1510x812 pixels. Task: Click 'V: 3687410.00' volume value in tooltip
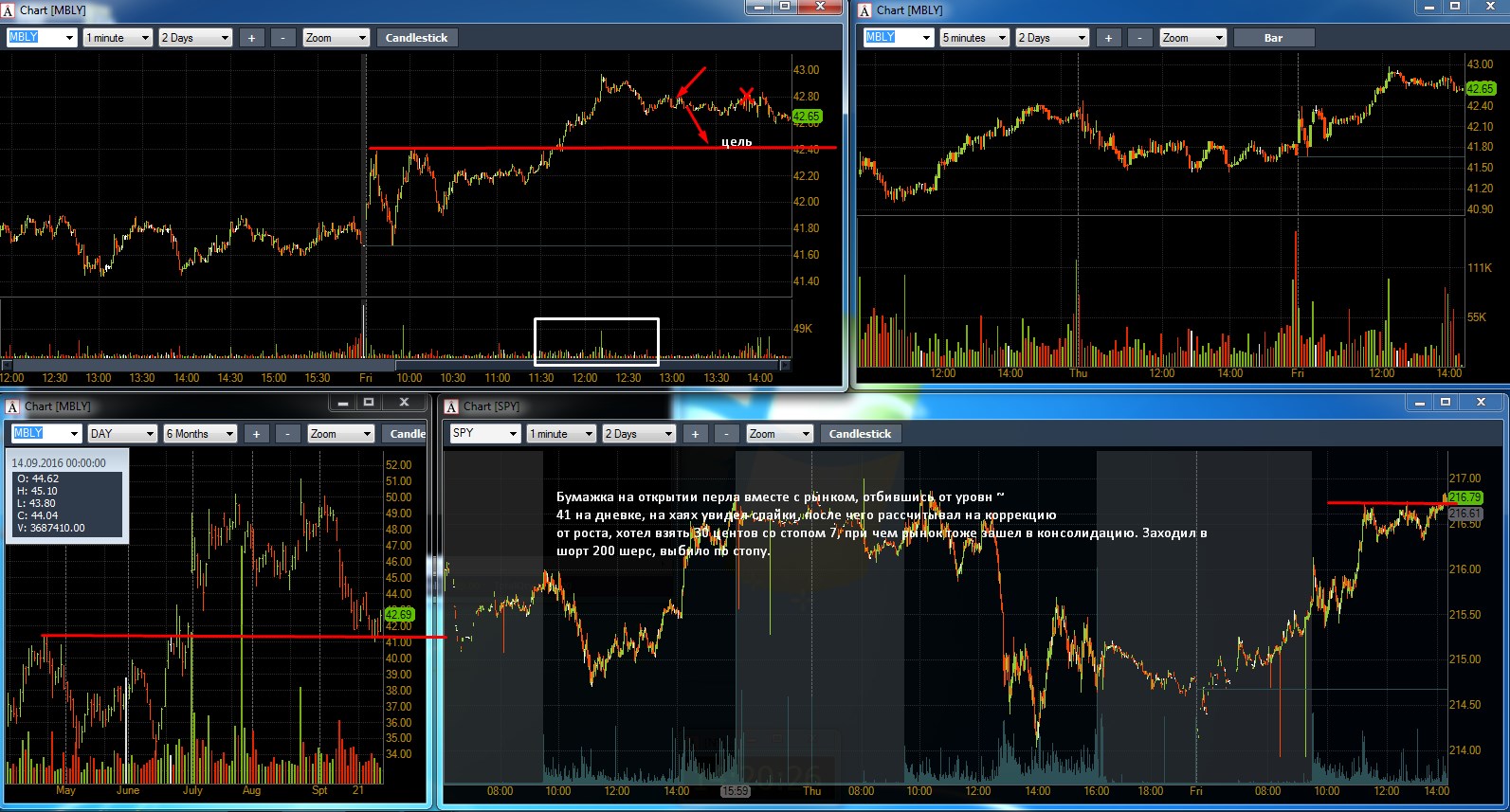pos(51,528)
